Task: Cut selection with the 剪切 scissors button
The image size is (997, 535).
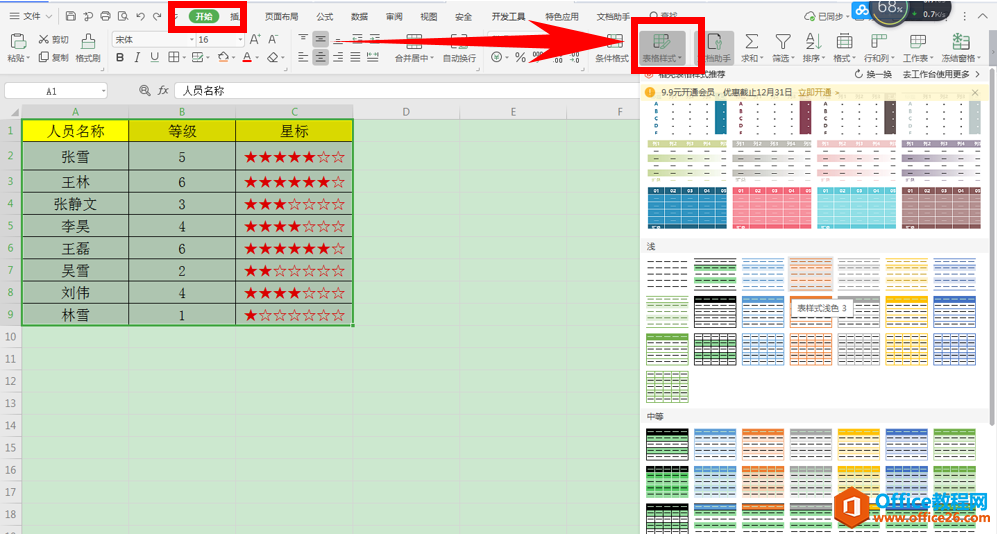Action: click(x=53, y=39)
